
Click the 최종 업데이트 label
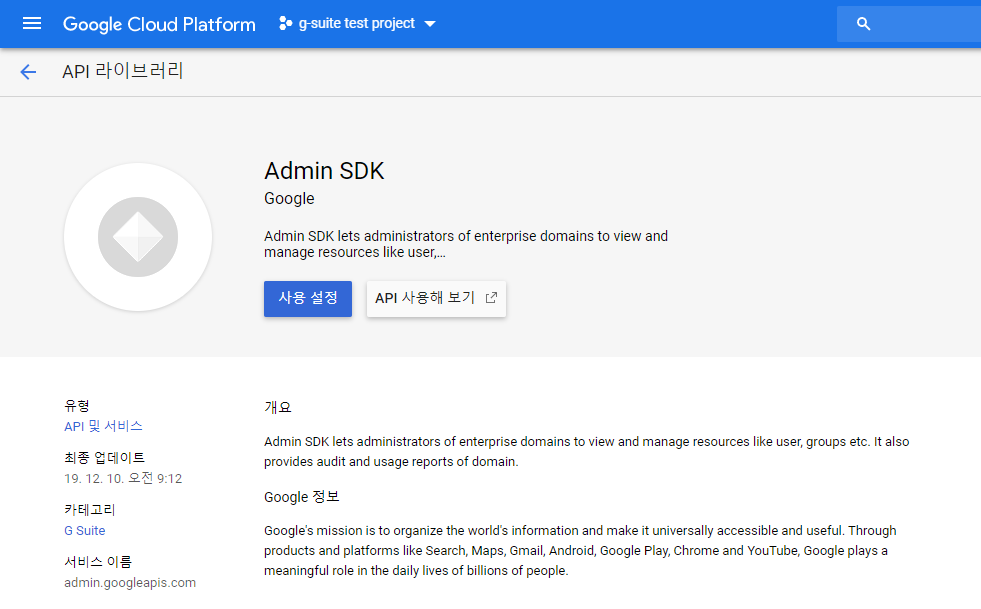(104, 458)
